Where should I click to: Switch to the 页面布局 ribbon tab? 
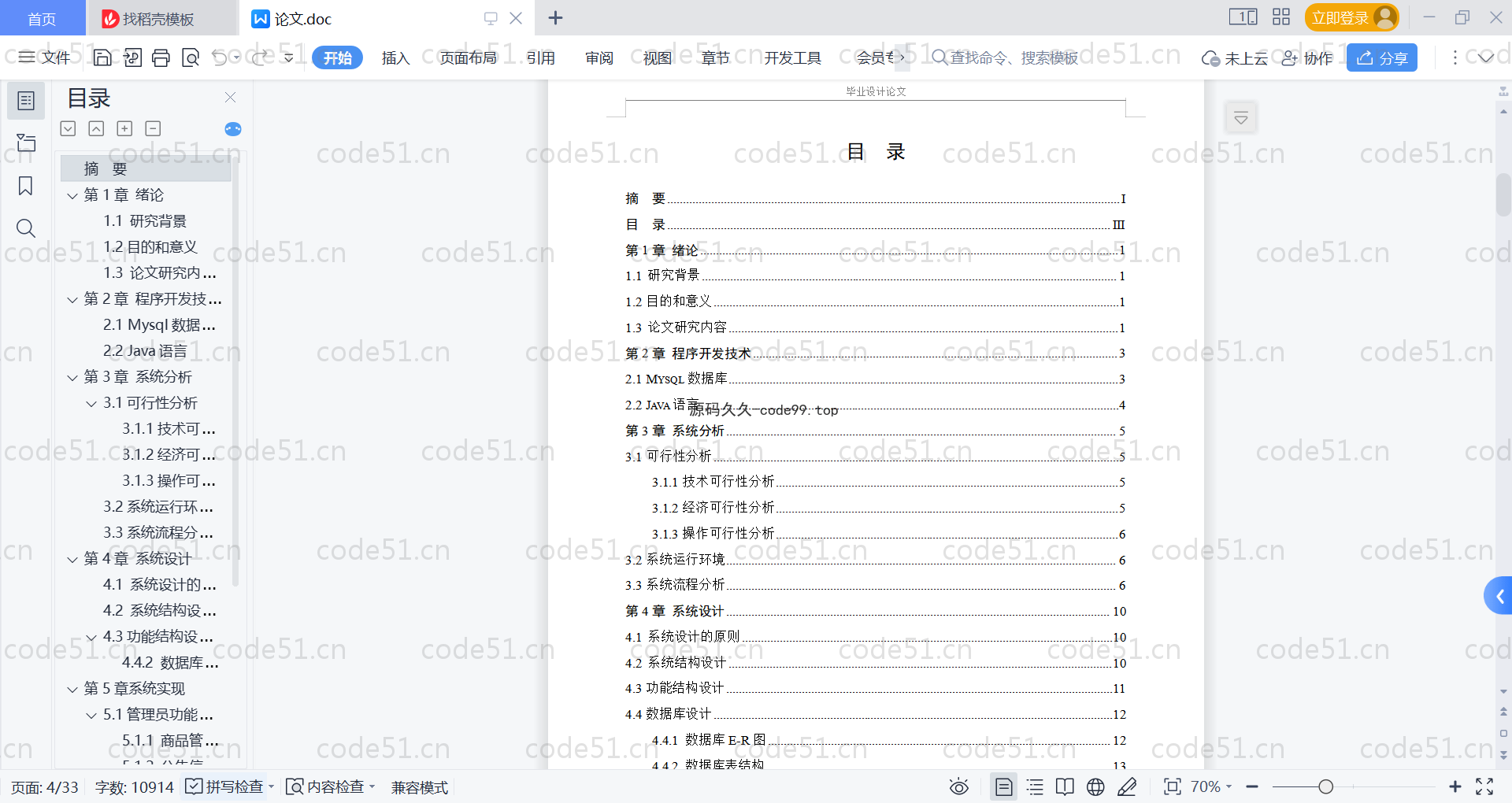(x=468, y=57)
